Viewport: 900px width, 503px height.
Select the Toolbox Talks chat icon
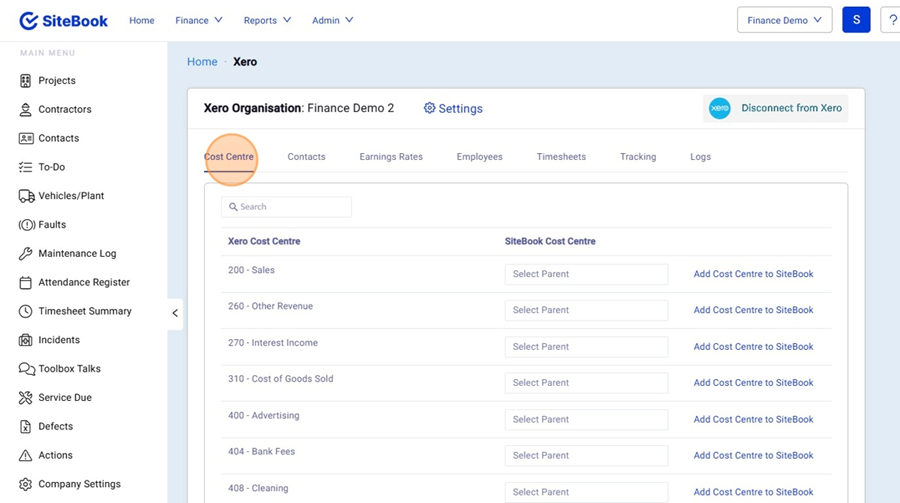(x=26, y=369)
